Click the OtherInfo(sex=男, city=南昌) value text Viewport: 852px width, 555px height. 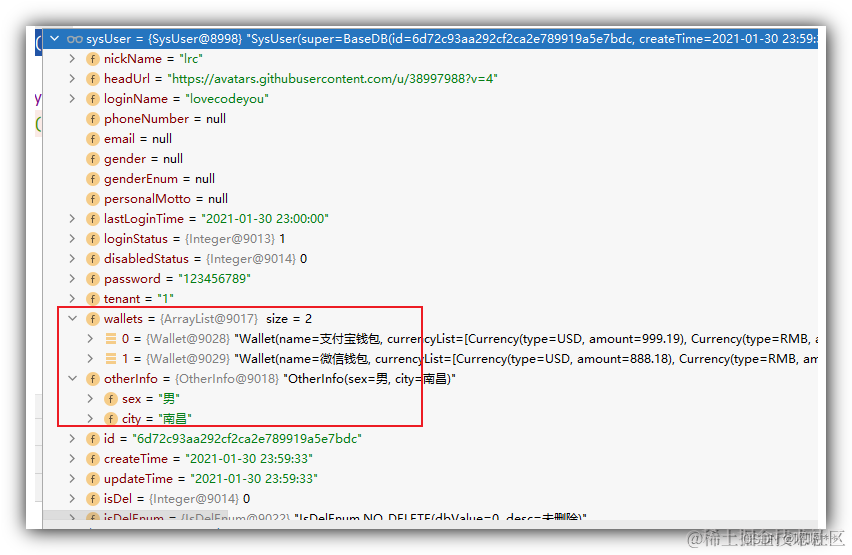point(369,379)
